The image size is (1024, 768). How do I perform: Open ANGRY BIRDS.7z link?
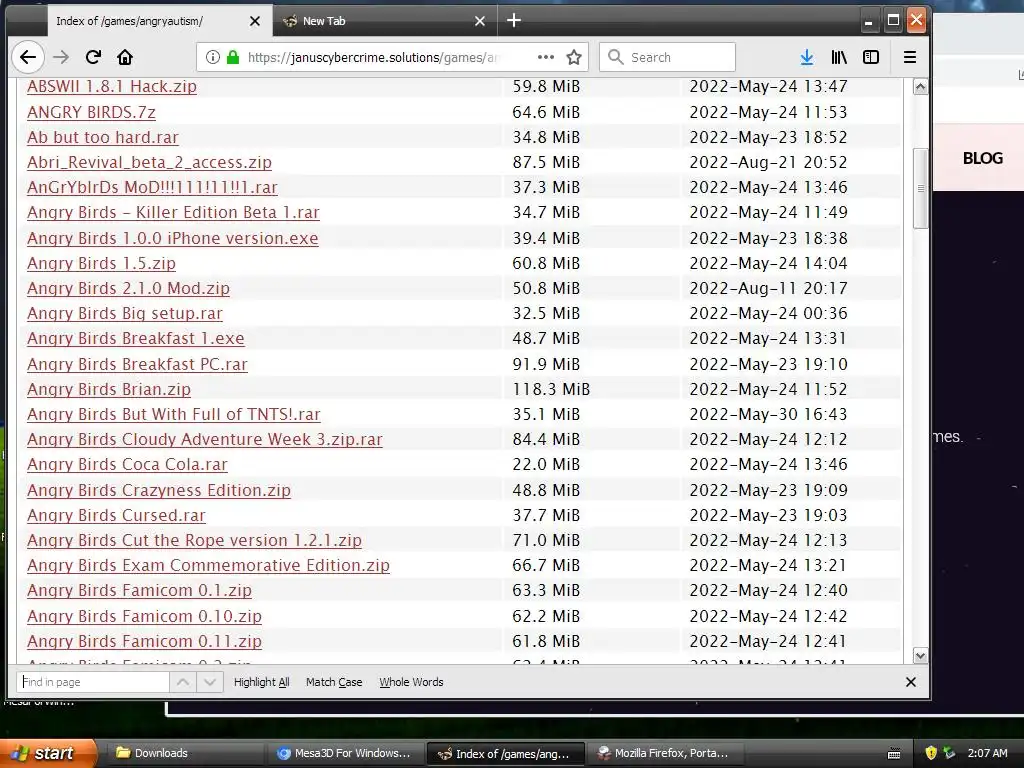pos(91,112)
